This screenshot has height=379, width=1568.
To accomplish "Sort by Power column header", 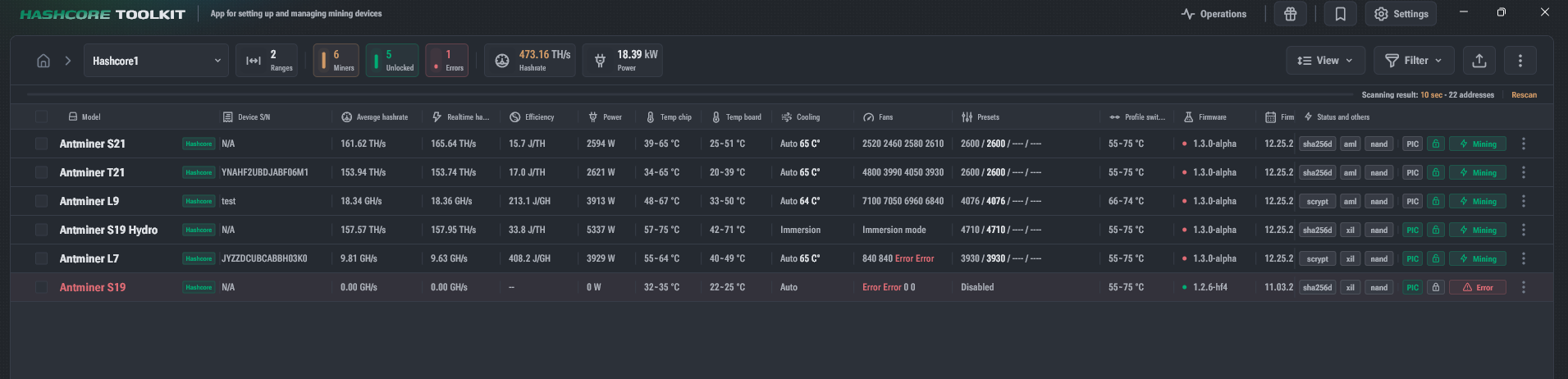I will click(x=606, y=117).
